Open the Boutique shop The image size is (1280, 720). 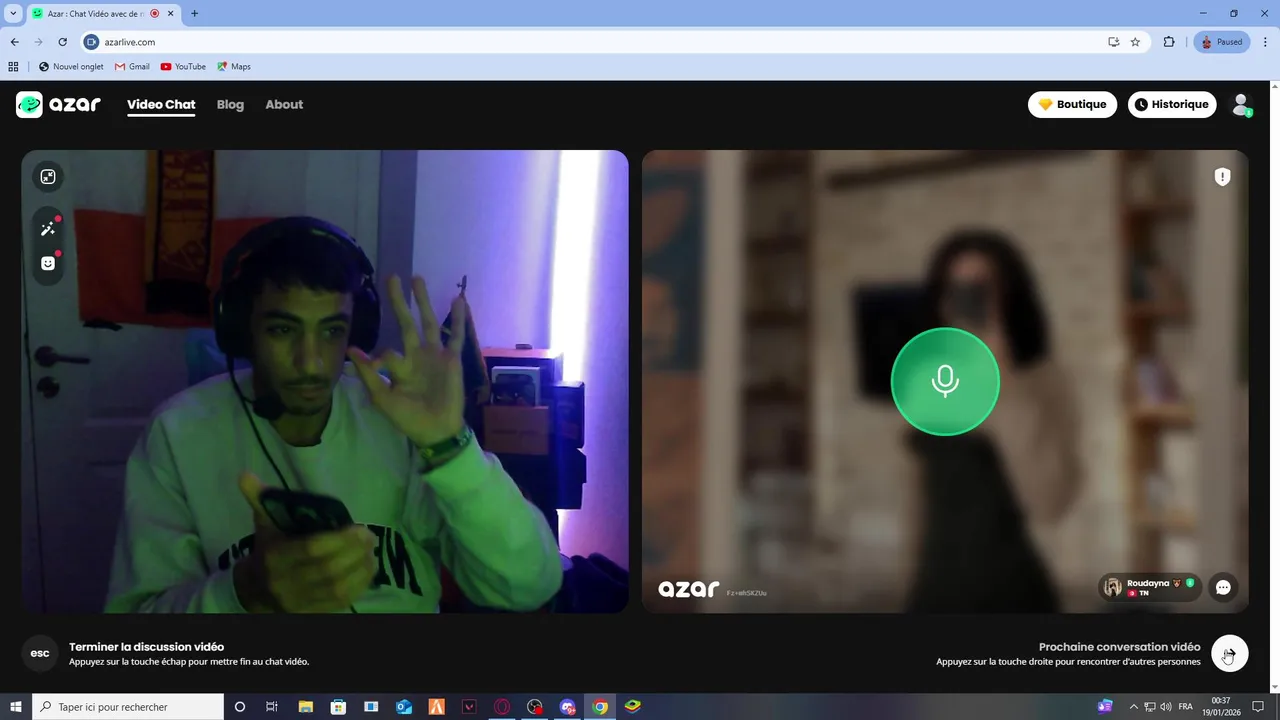1072,104
